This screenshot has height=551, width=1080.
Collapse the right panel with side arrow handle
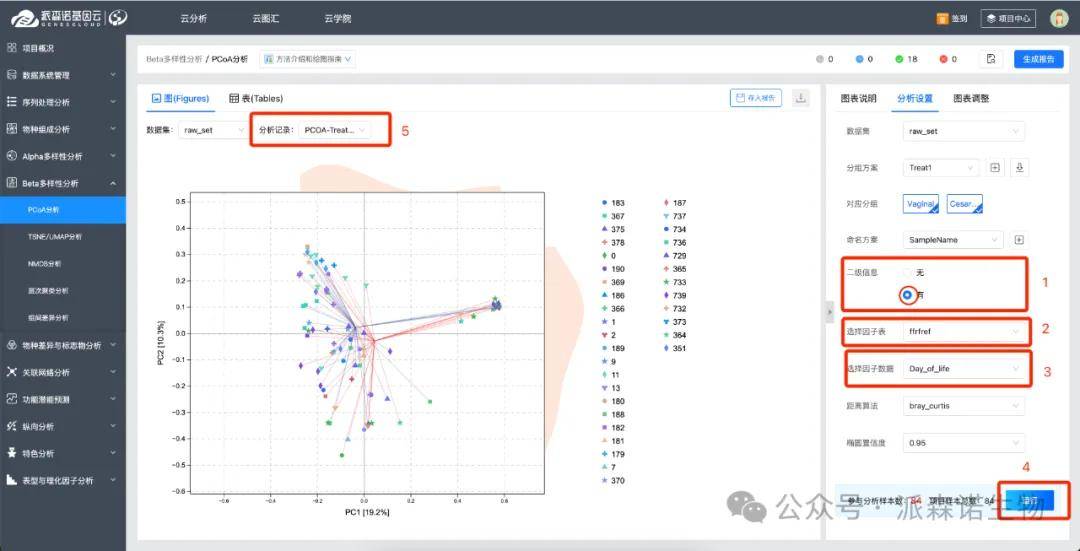click(828, 313)
